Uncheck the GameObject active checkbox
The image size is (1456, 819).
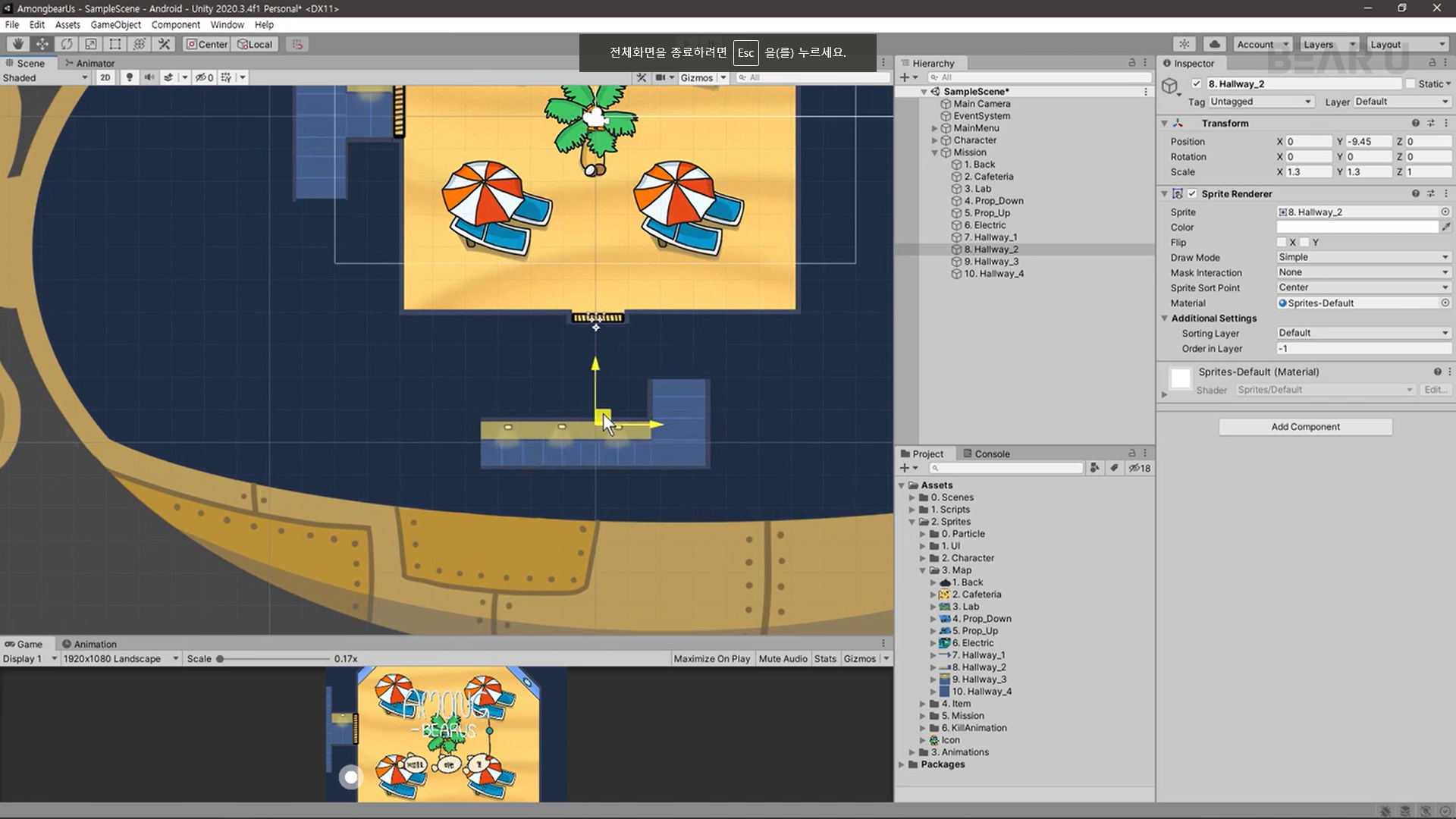click(x=1197, y=83)
